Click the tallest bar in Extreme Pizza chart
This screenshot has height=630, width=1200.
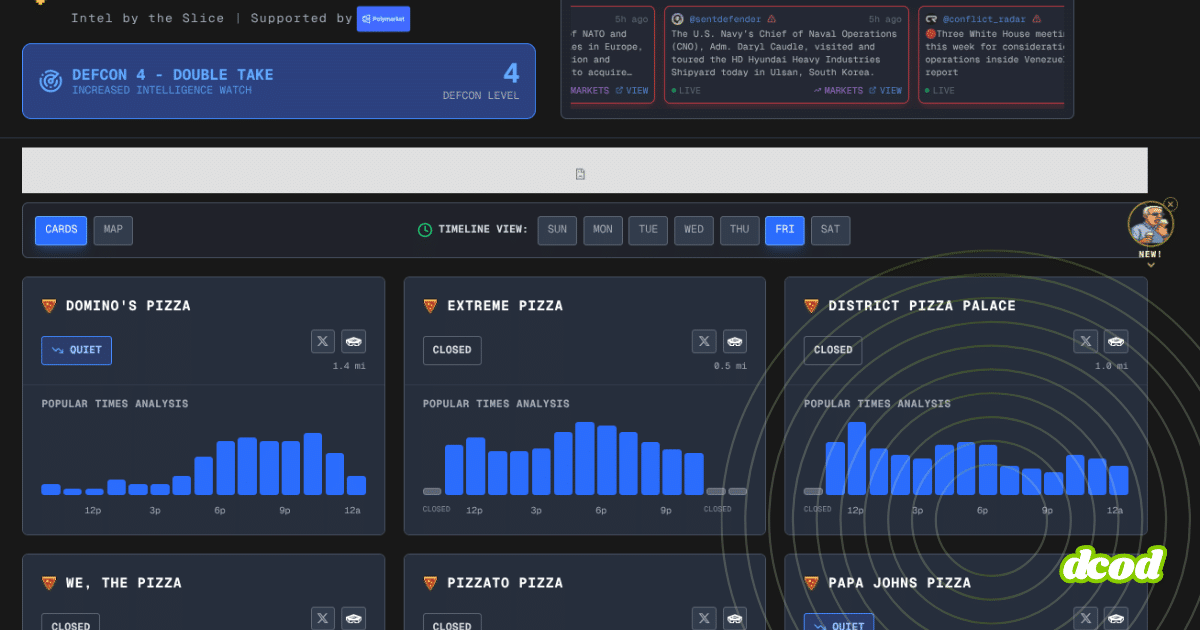click(x=585, y=459)
